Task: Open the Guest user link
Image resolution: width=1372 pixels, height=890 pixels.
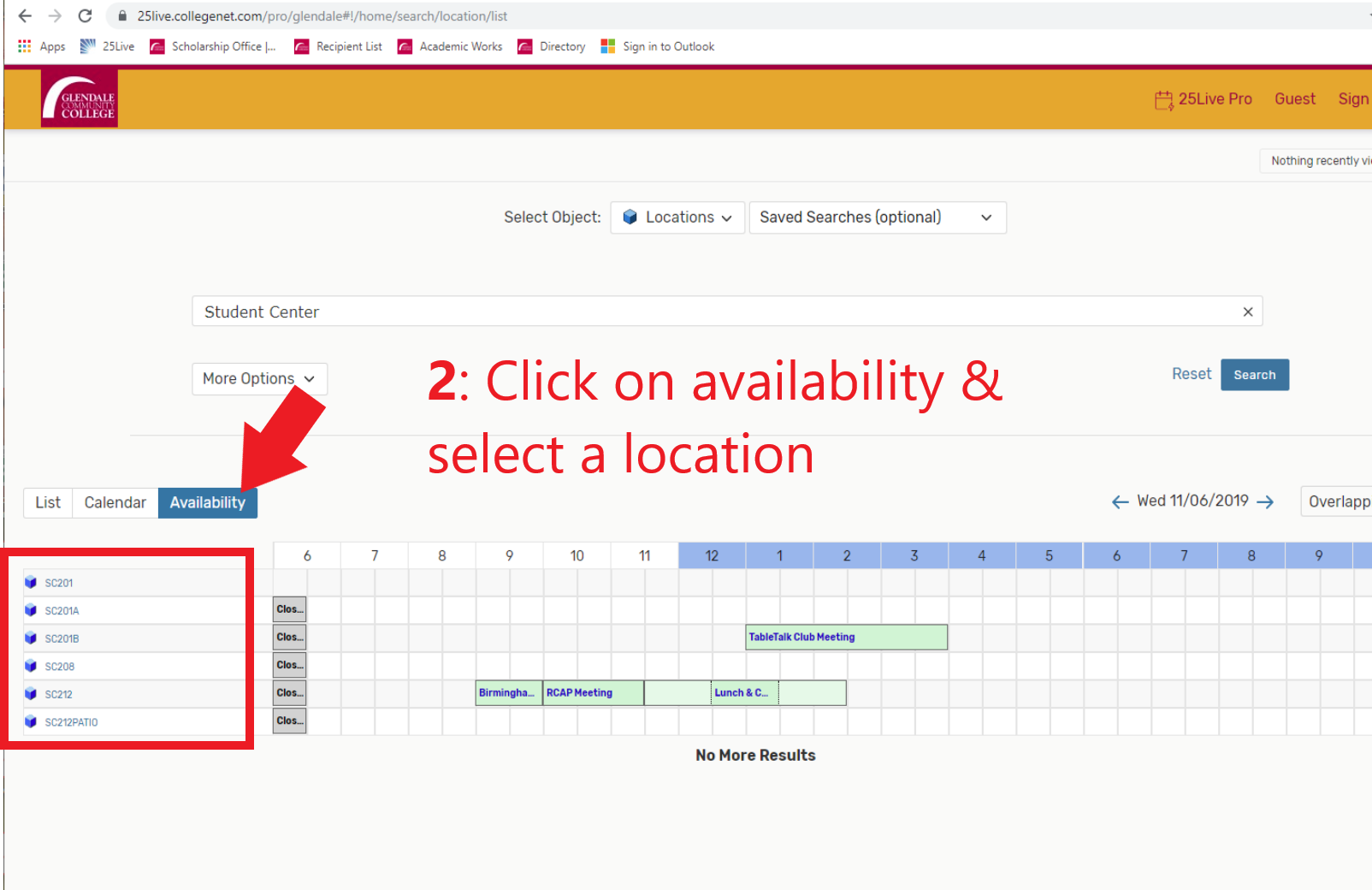Action: point(1295,99)
